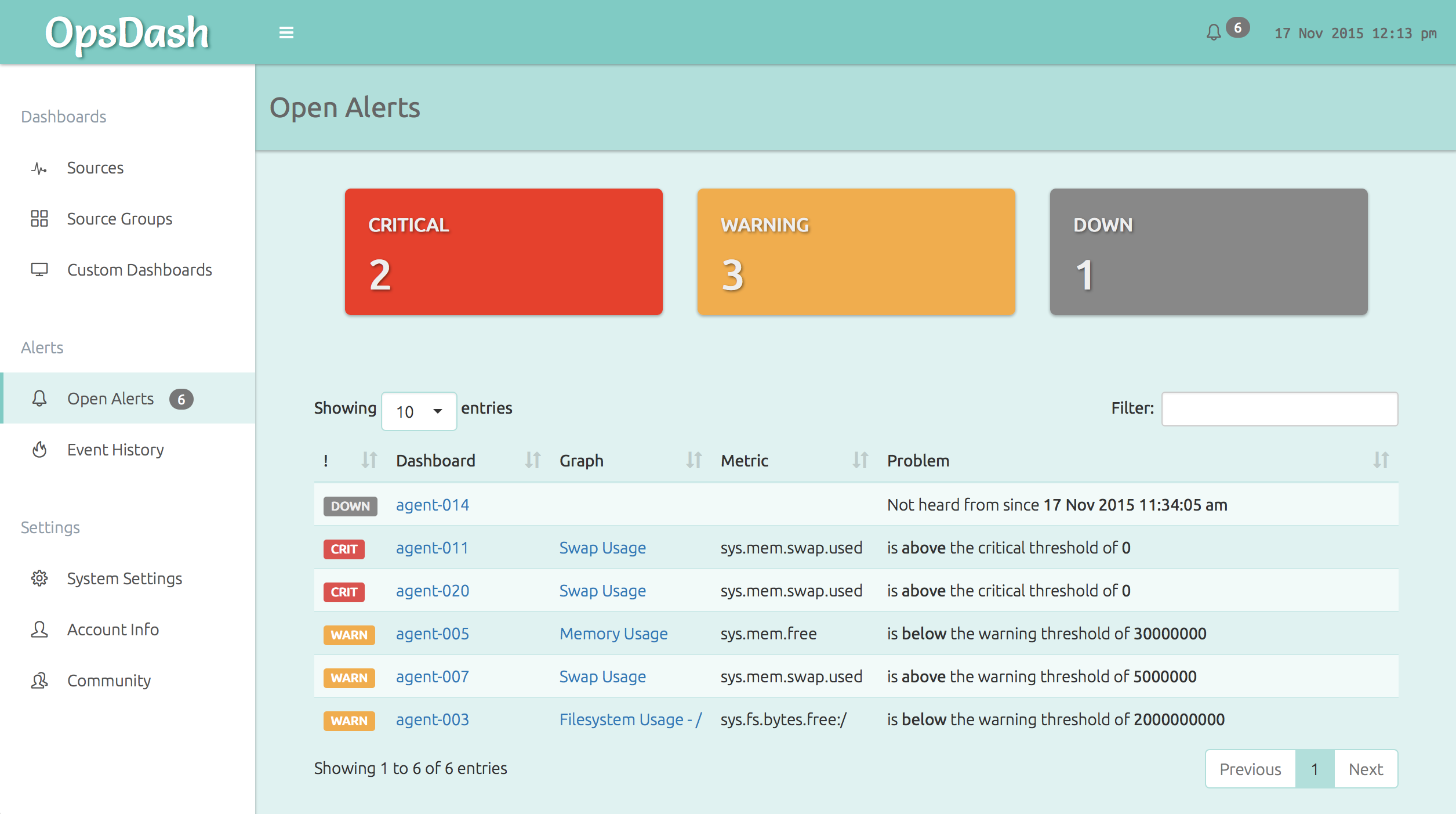Sort by Dashboard column arrows
Viewport: 1456px width, 814px height.
click(533, 460)
